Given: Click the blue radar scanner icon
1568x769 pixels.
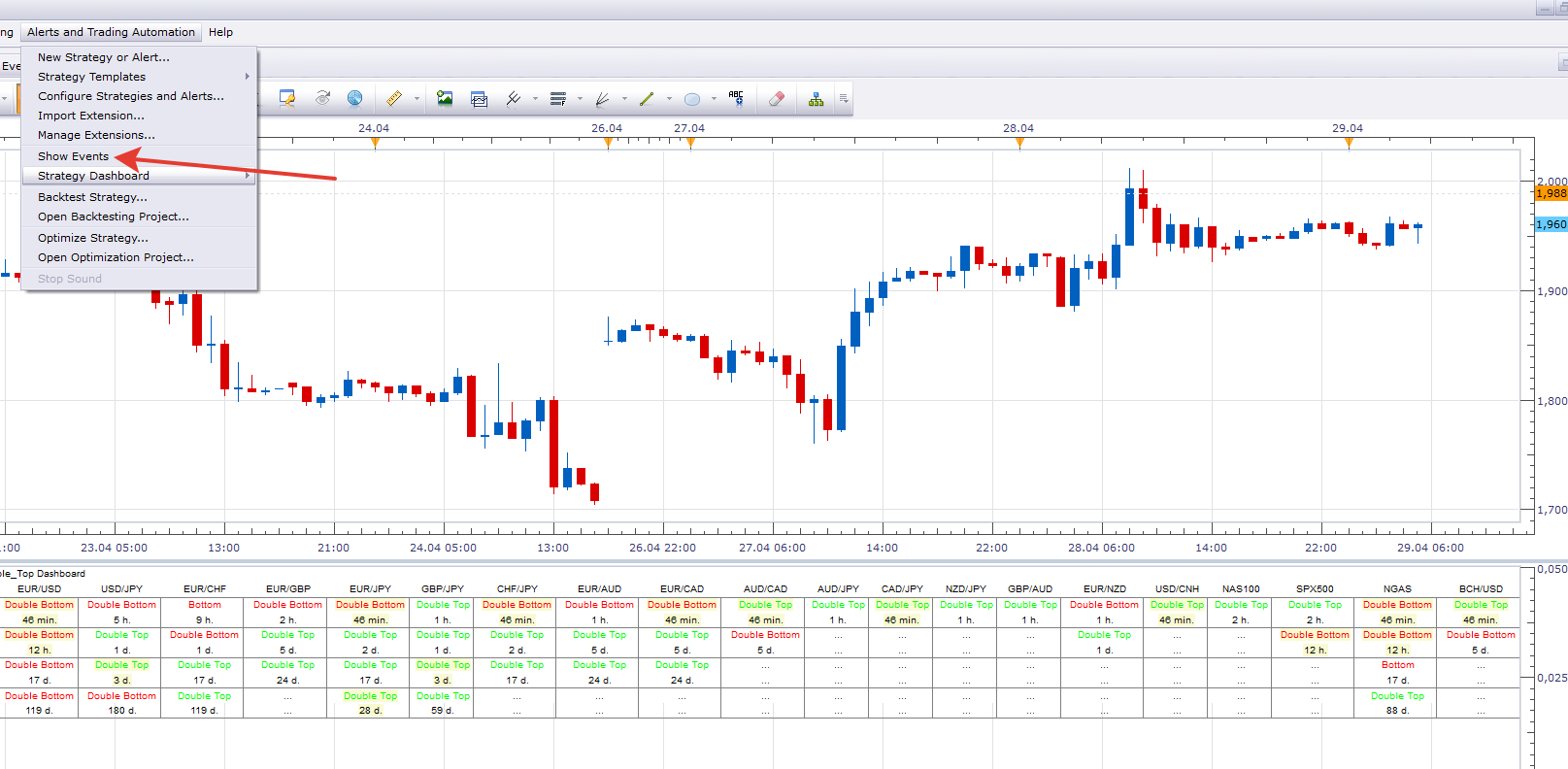Looking at the screenshot, I should tap(355, 98).
